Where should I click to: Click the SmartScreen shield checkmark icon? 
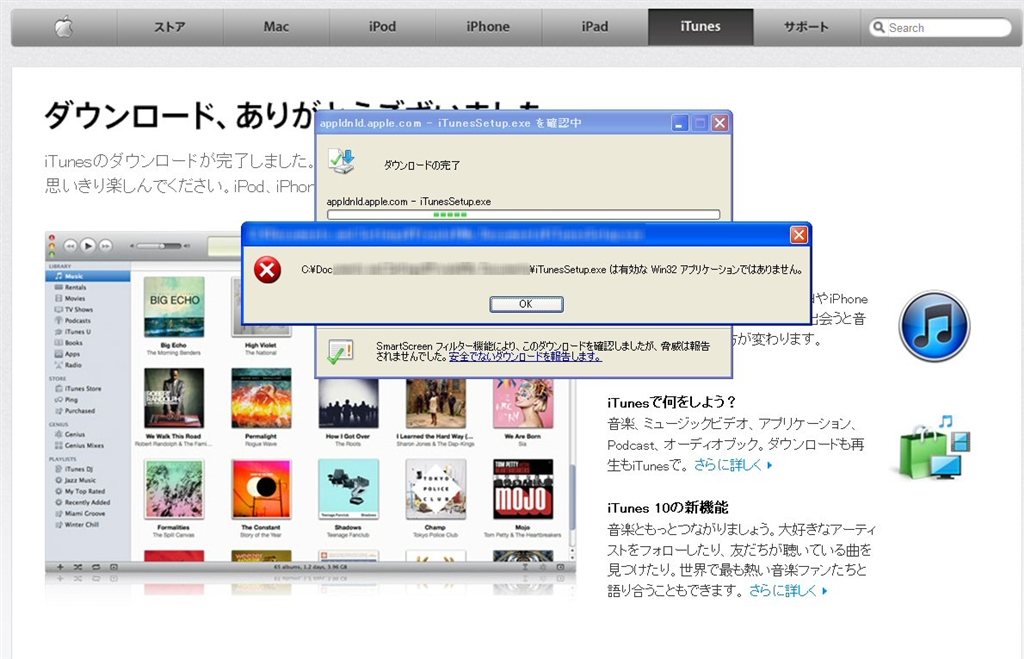(340, 349)
